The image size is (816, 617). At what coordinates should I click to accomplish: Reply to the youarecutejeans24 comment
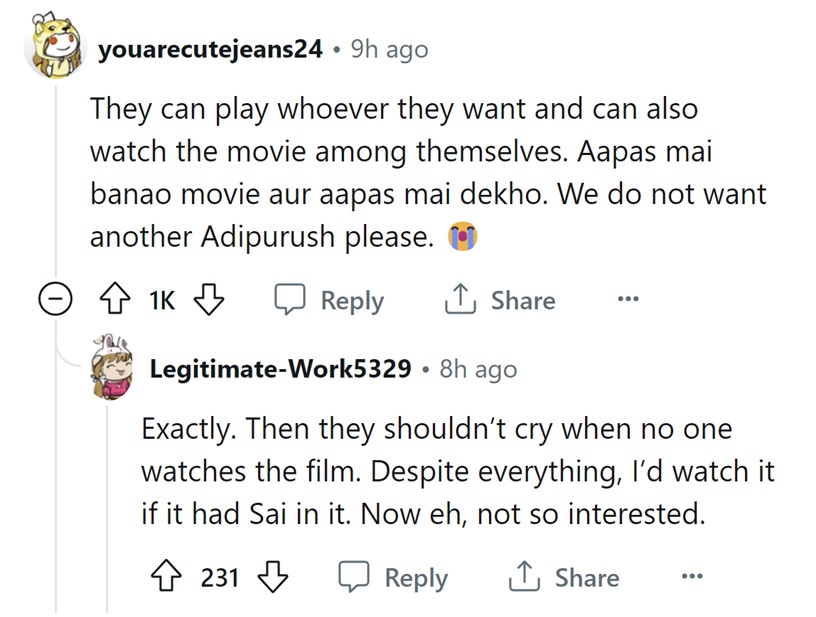329,301
